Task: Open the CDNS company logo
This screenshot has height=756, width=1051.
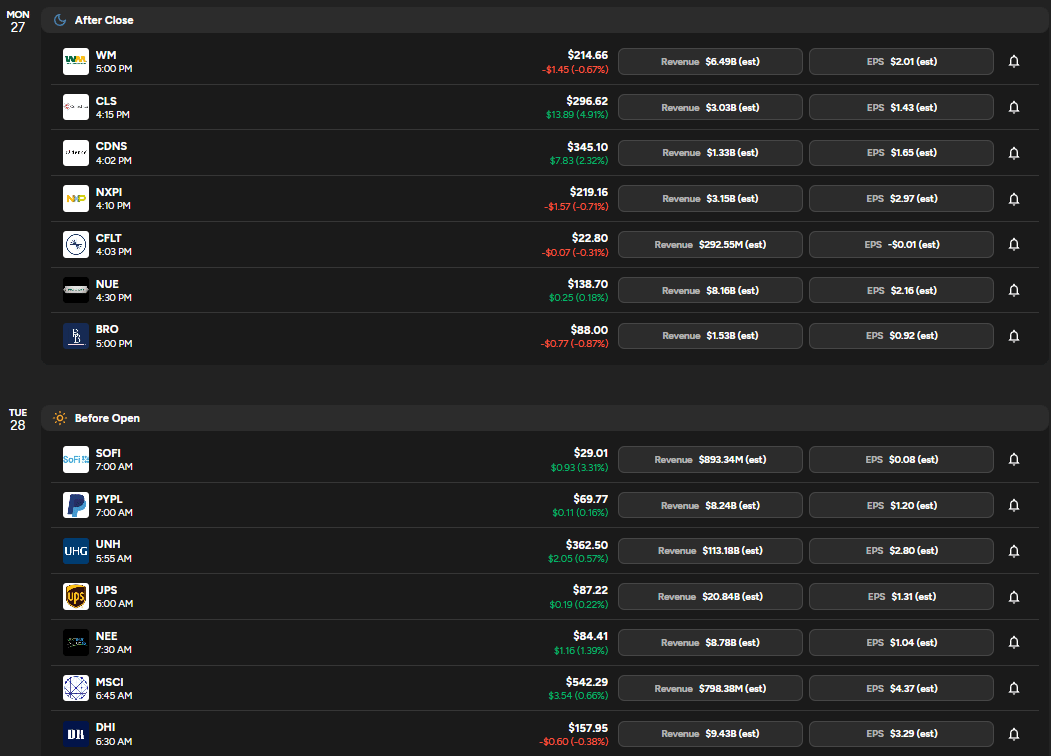Action: point(76,153)
